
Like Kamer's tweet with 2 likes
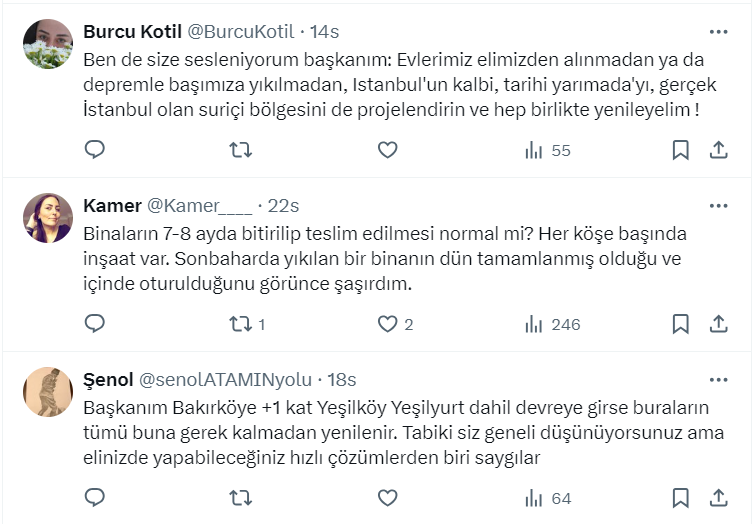pos(387,324)
